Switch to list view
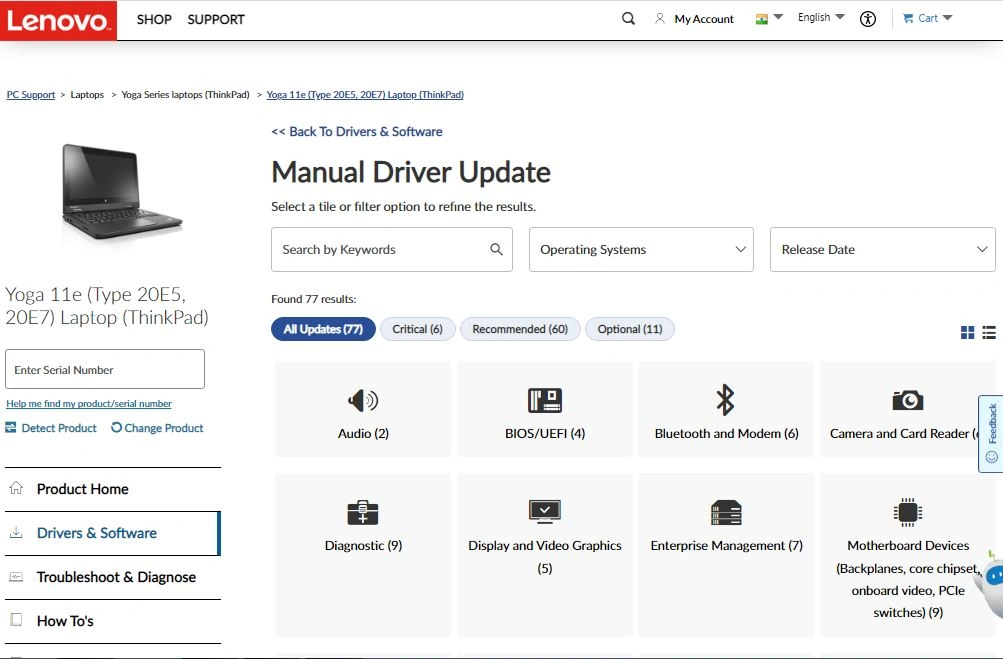This screenshot has width=1003, height=659. (989, 333)
